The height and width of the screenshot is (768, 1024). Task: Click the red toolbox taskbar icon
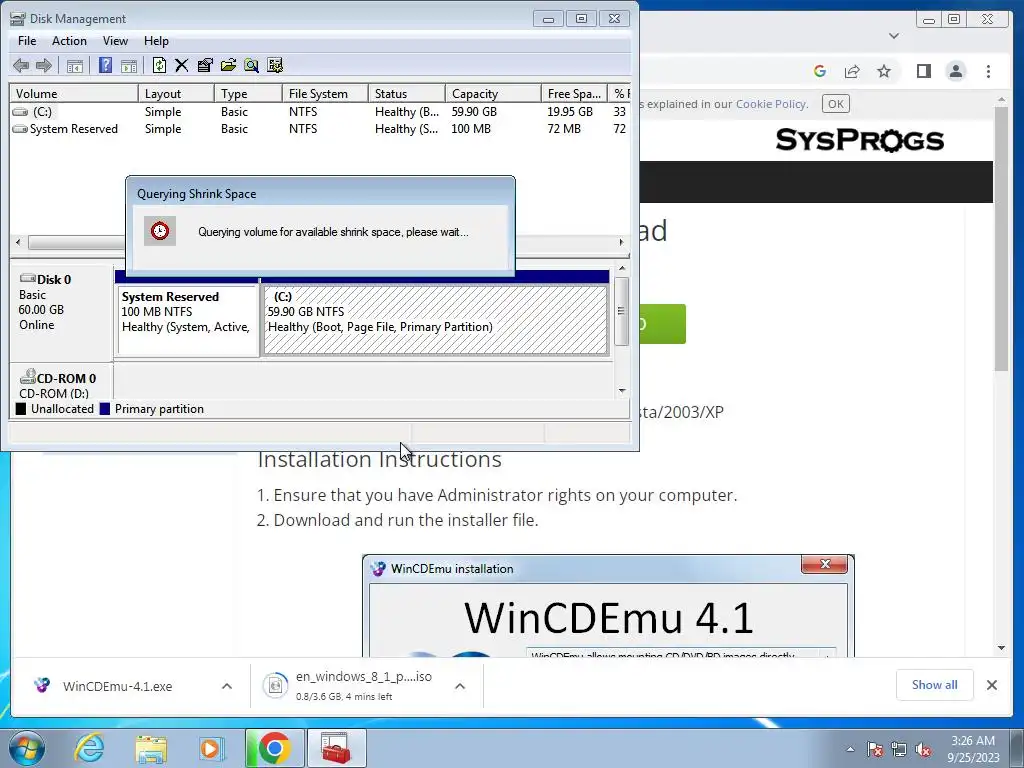[x=336, y=748]
